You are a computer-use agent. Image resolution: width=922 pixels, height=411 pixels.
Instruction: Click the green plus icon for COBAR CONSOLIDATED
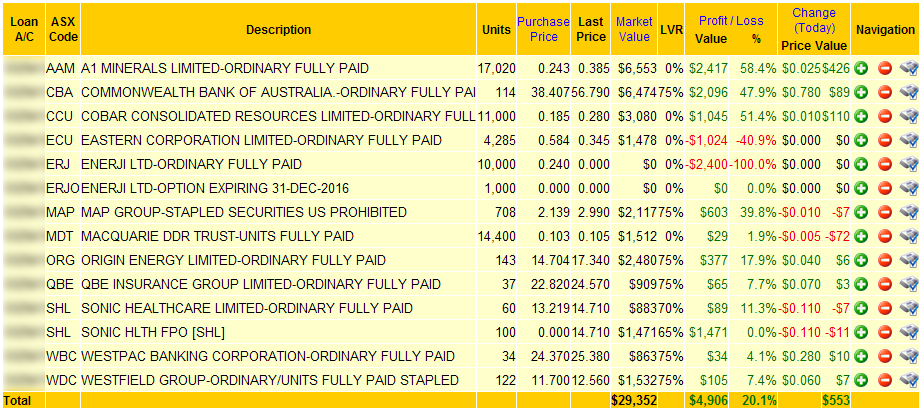[x=862, y=116]
